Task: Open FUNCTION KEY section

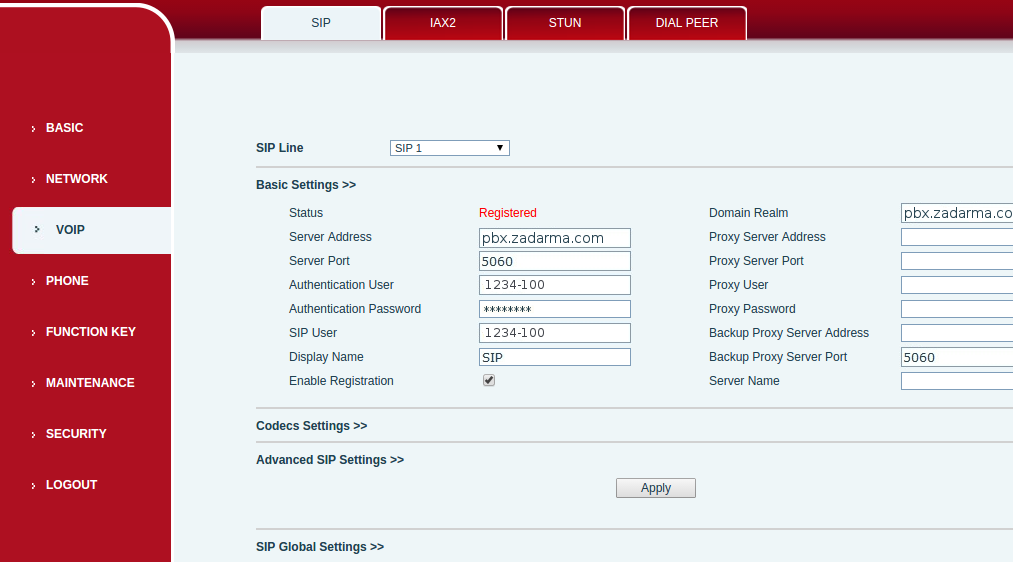Action: point(90,332)
